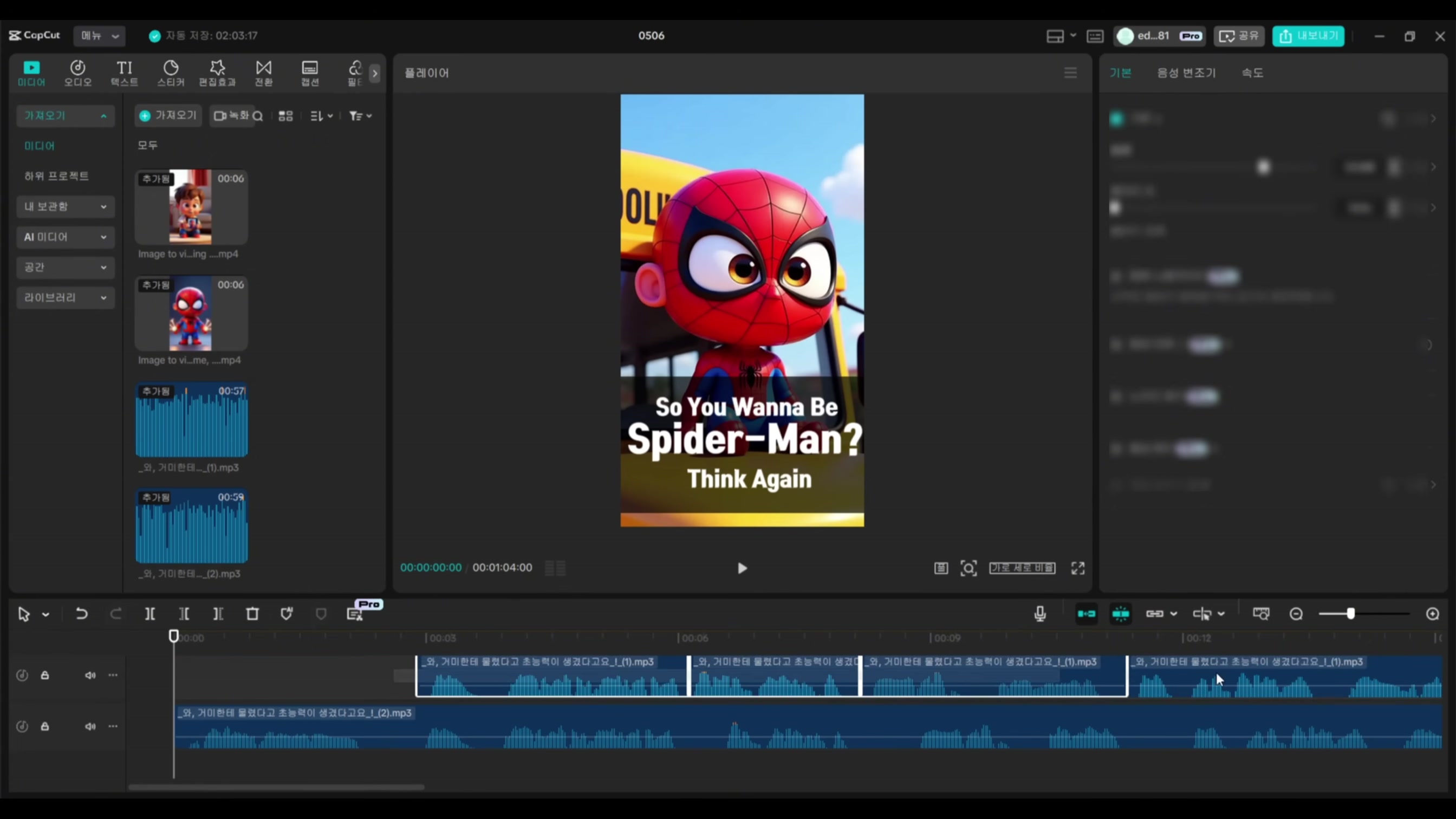Collapse the 가져오기 sidebar section
Image resolution: width=1456 pixels, height=819 pixels.
[x=66, y=116]
